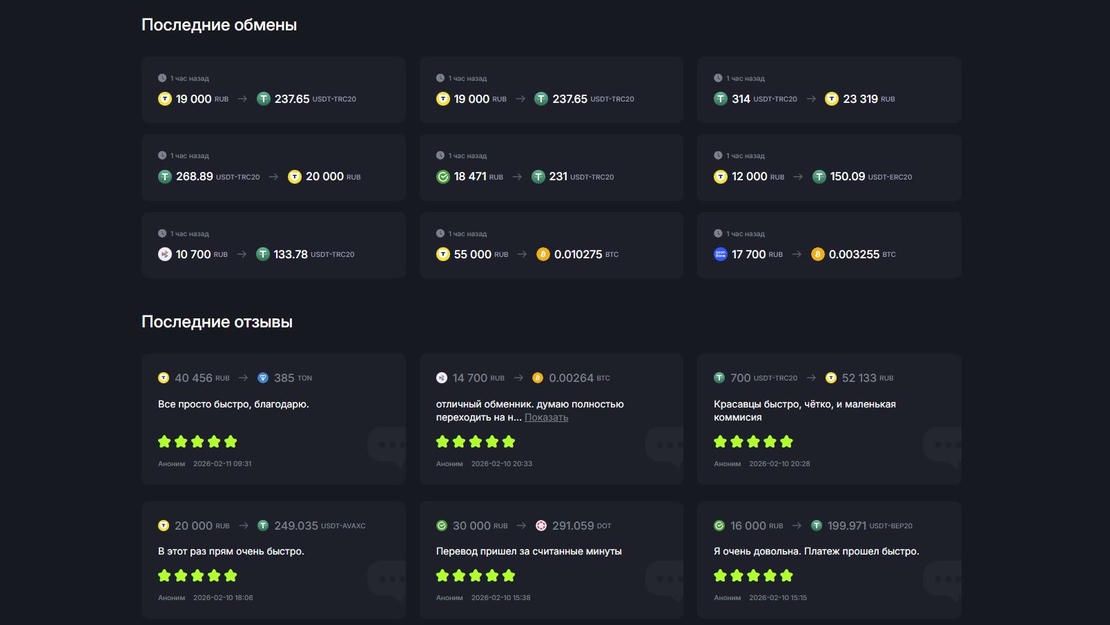Screen dimensions: 1110x625
Task: Select the "Перевод пришел за считанные минуты" review card
Action: (551, 559)
